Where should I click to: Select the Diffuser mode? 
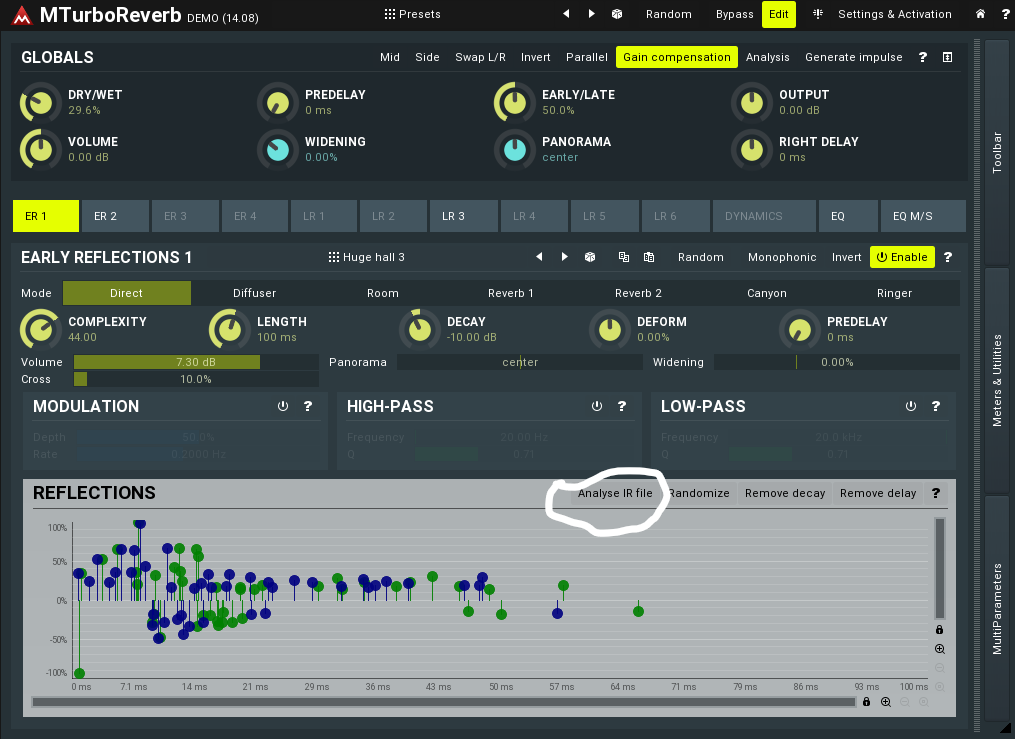254,293
